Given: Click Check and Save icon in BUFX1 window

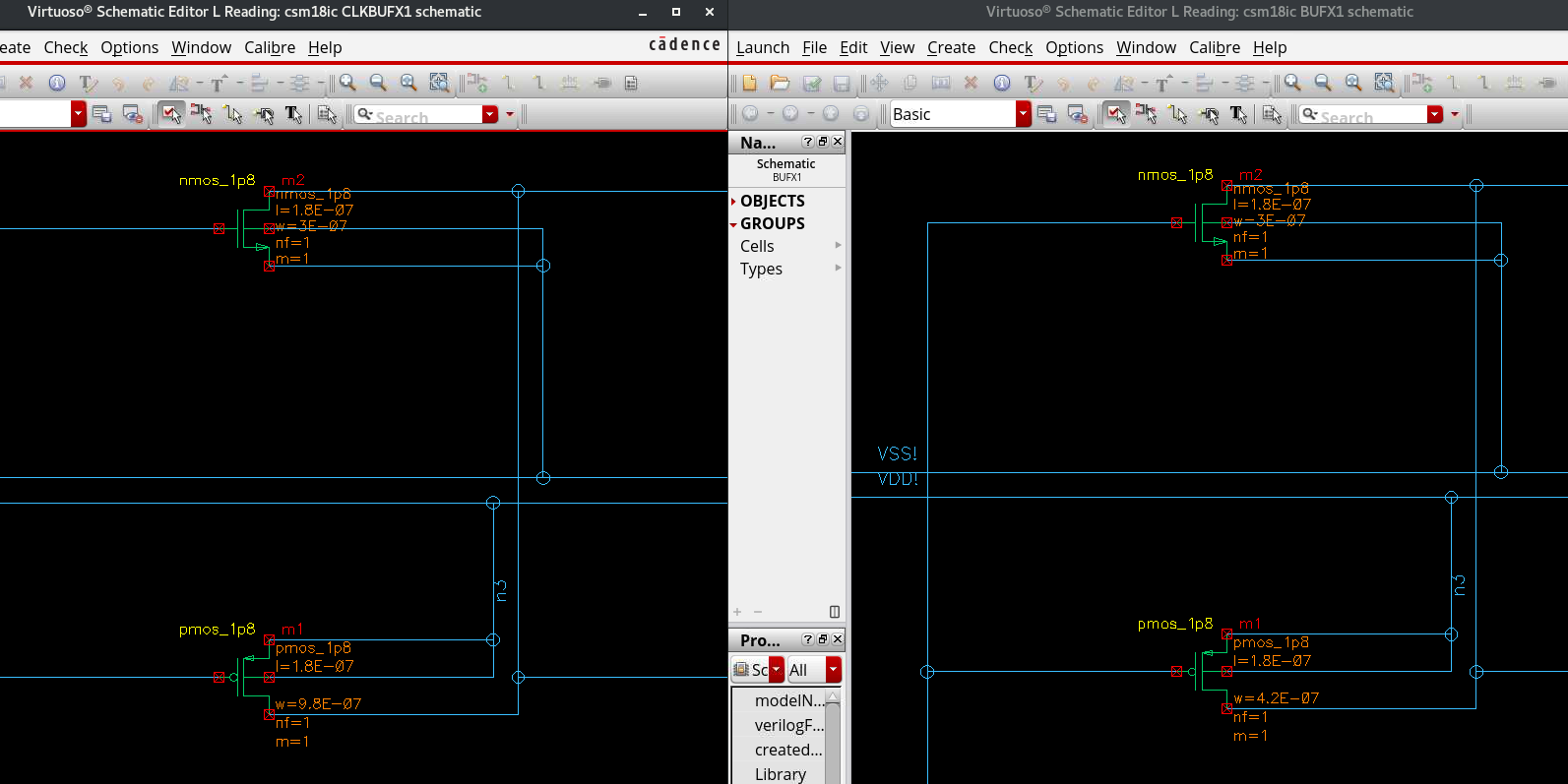Looking at the screenshot, I should click(x=812, y=83).
